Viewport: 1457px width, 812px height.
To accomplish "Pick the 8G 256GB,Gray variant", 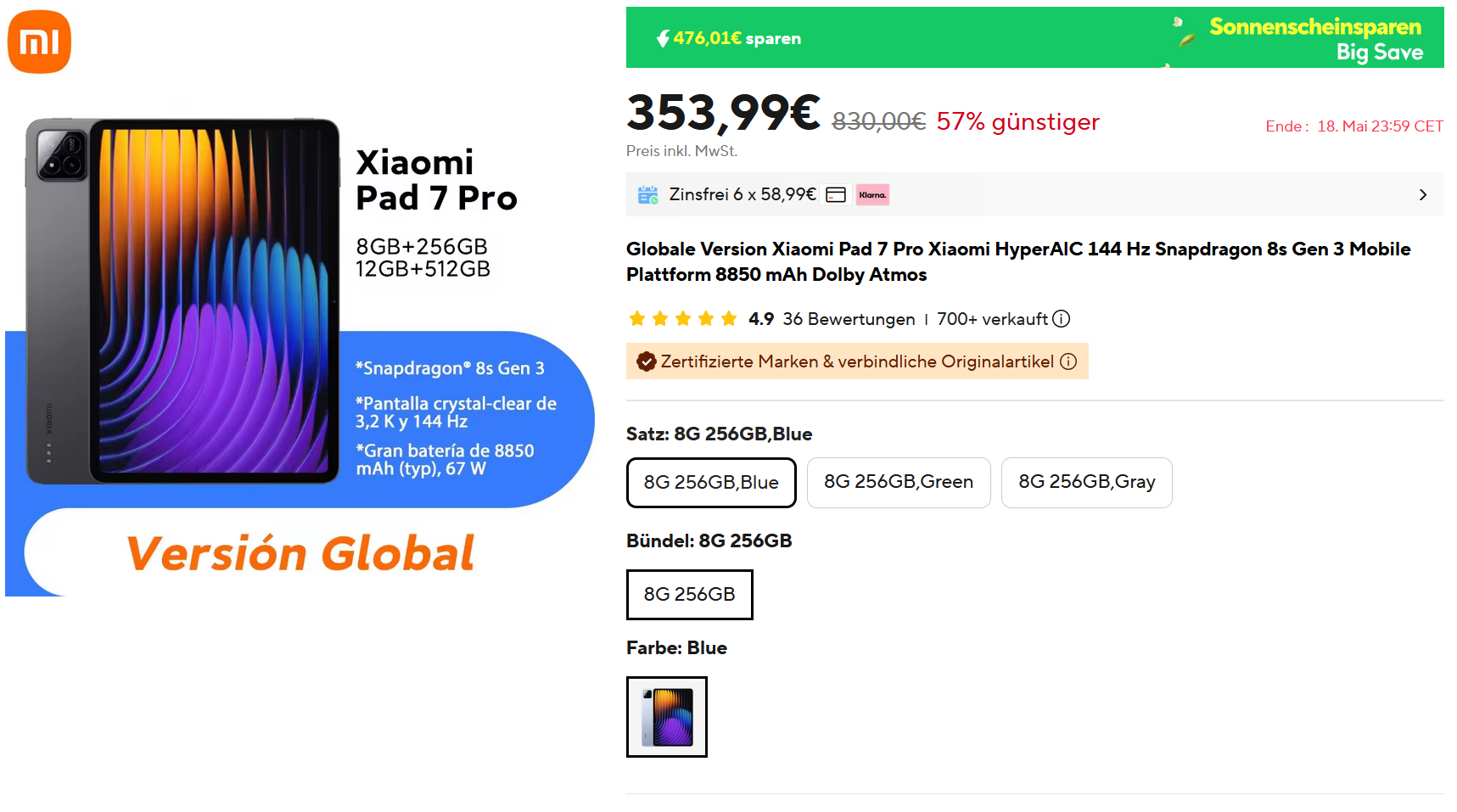I will click(x=1086, y=482).
